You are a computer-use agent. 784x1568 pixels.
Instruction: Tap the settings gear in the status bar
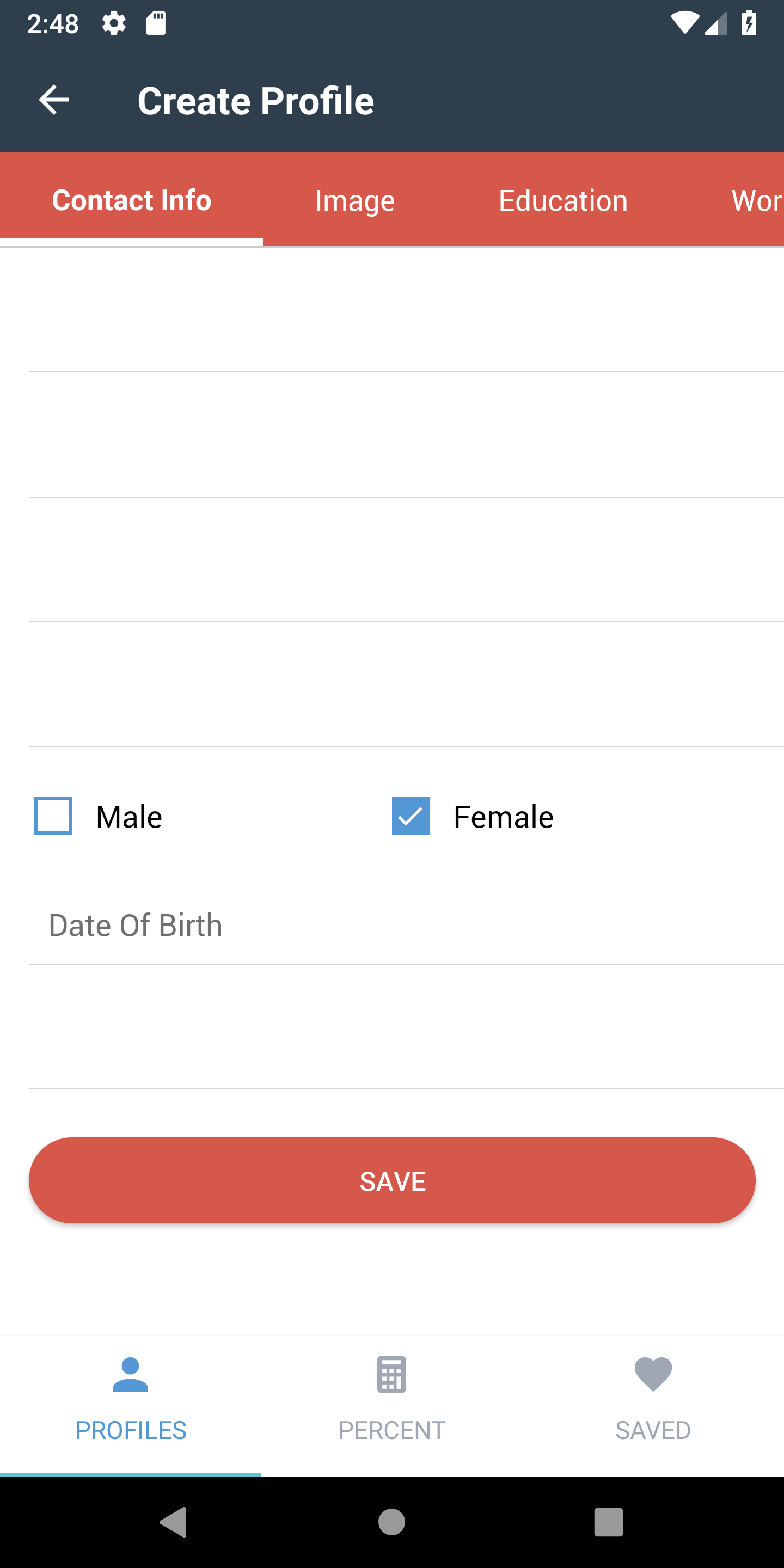click(x=114, y=23)
